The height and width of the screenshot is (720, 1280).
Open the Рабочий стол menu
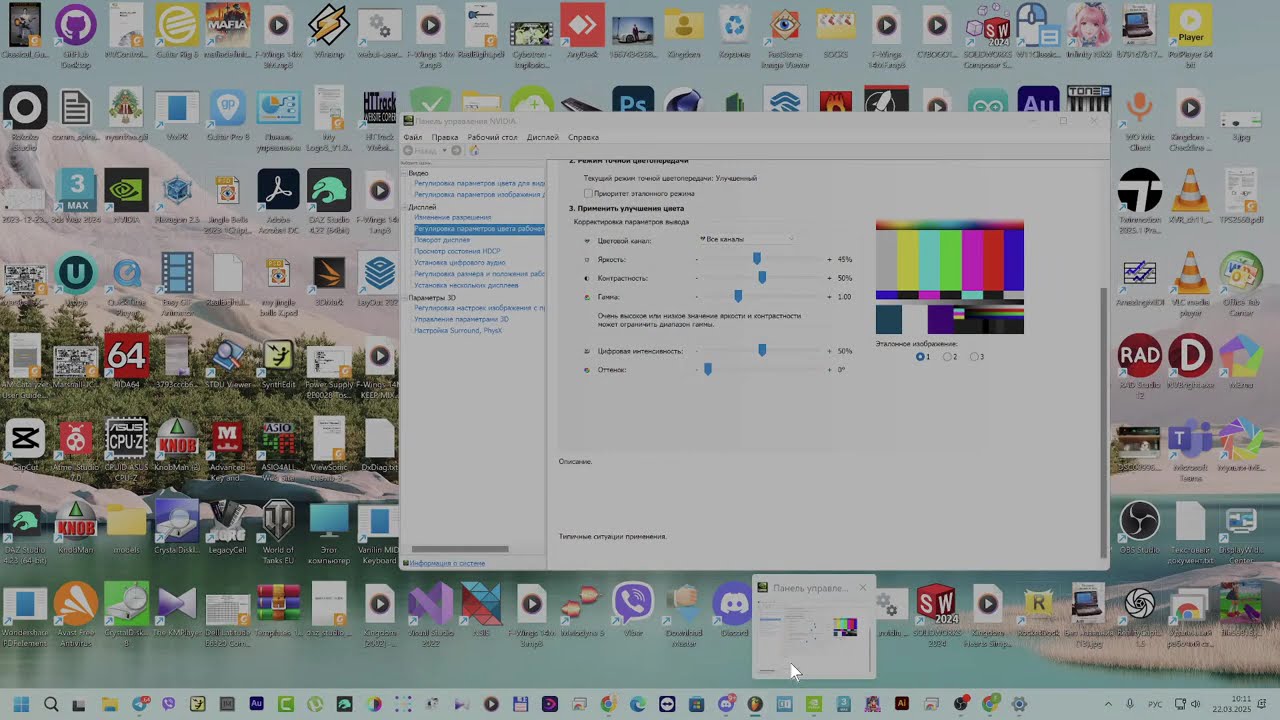point(492,137)
